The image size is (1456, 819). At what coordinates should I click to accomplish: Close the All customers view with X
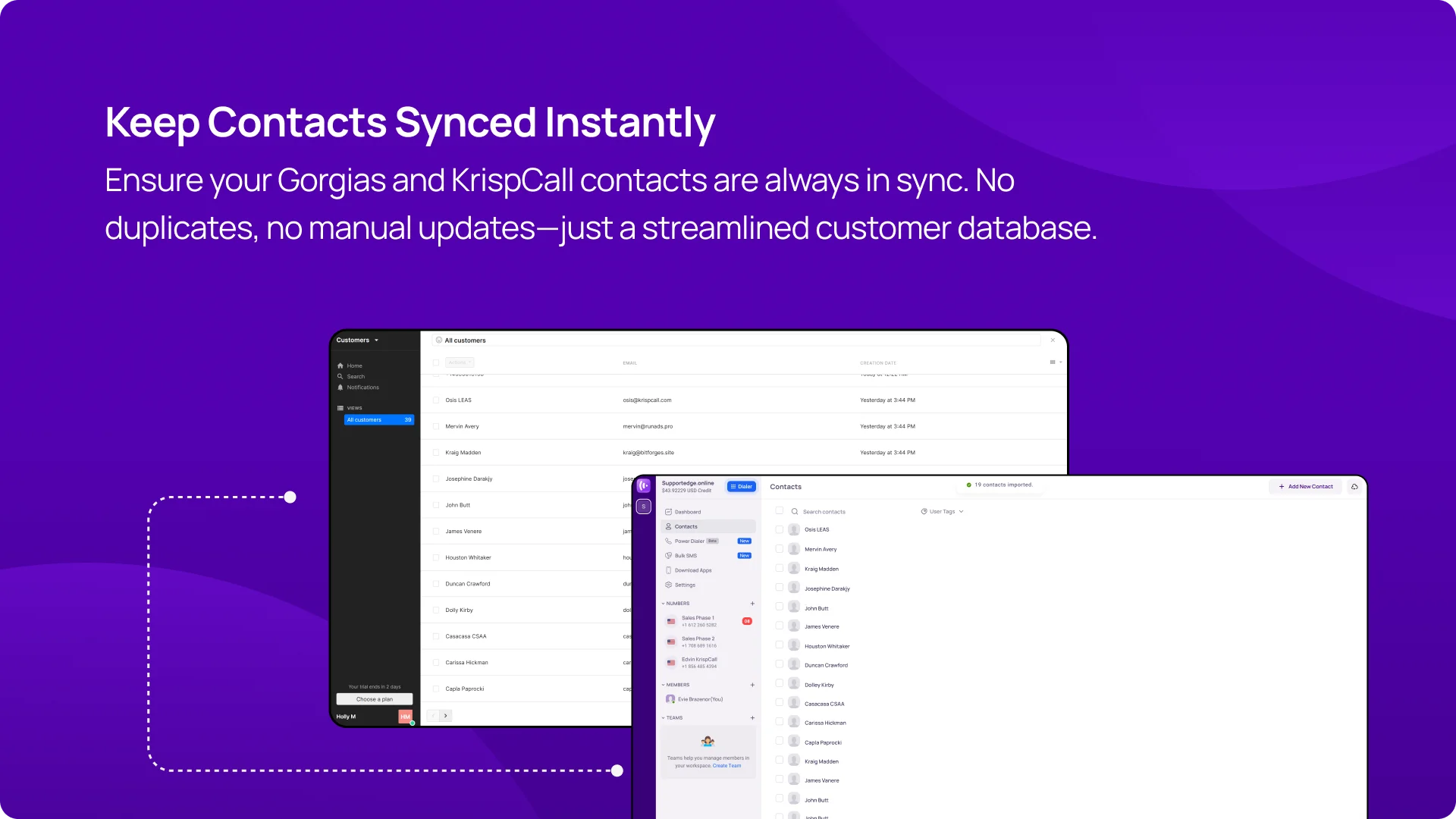click(1053, 340)
